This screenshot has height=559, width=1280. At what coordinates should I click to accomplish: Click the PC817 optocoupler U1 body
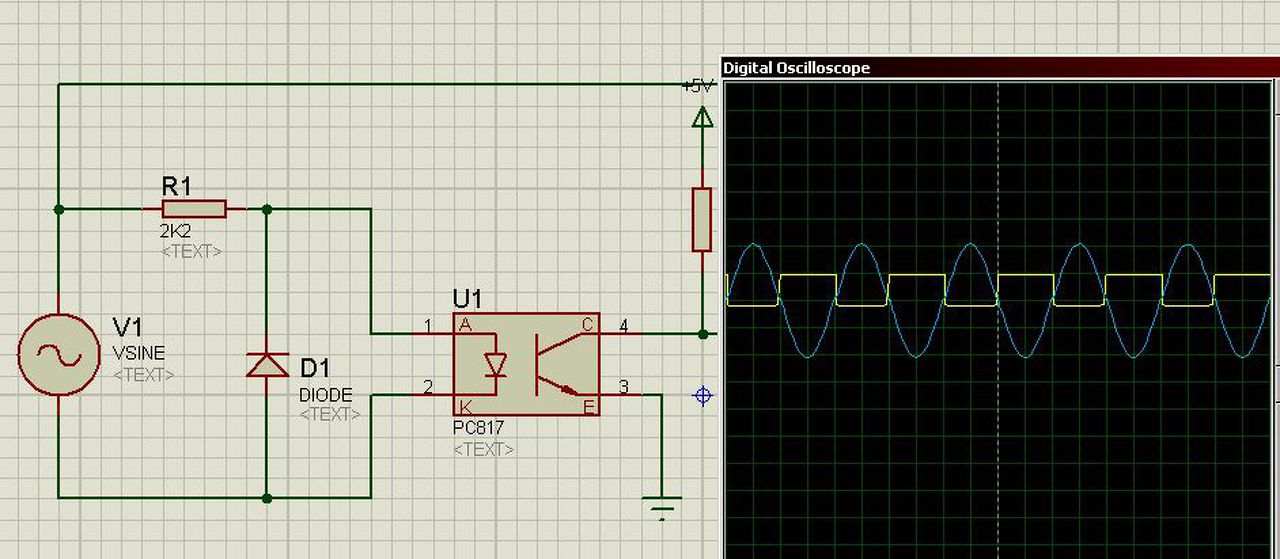coord(526,364)
